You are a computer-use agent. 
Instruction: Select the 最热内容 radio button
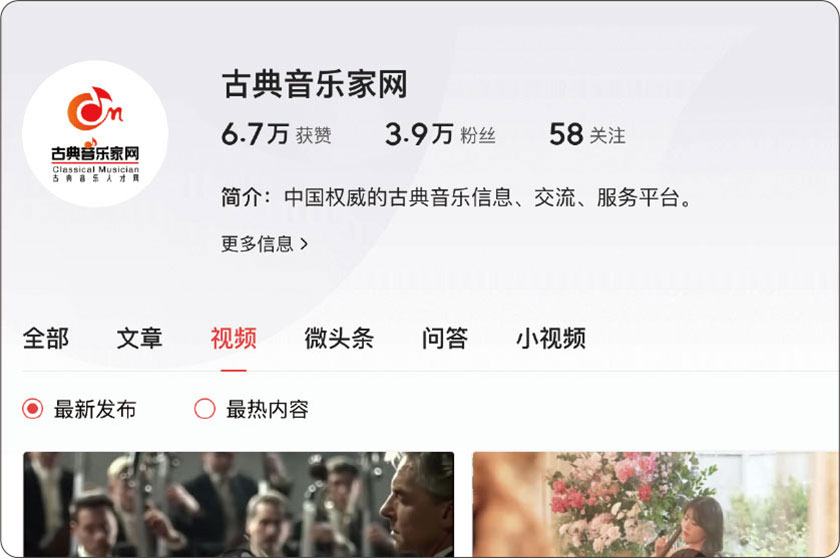[x=205, y=409]
